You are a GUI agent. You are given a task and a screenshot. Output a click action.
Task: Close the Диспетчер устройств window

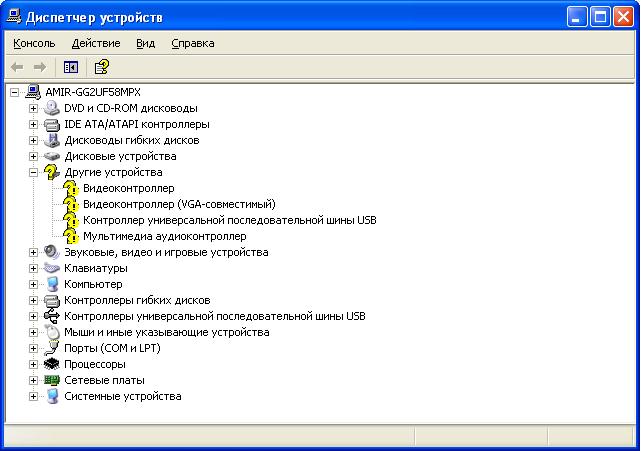[x=623, y=17]
